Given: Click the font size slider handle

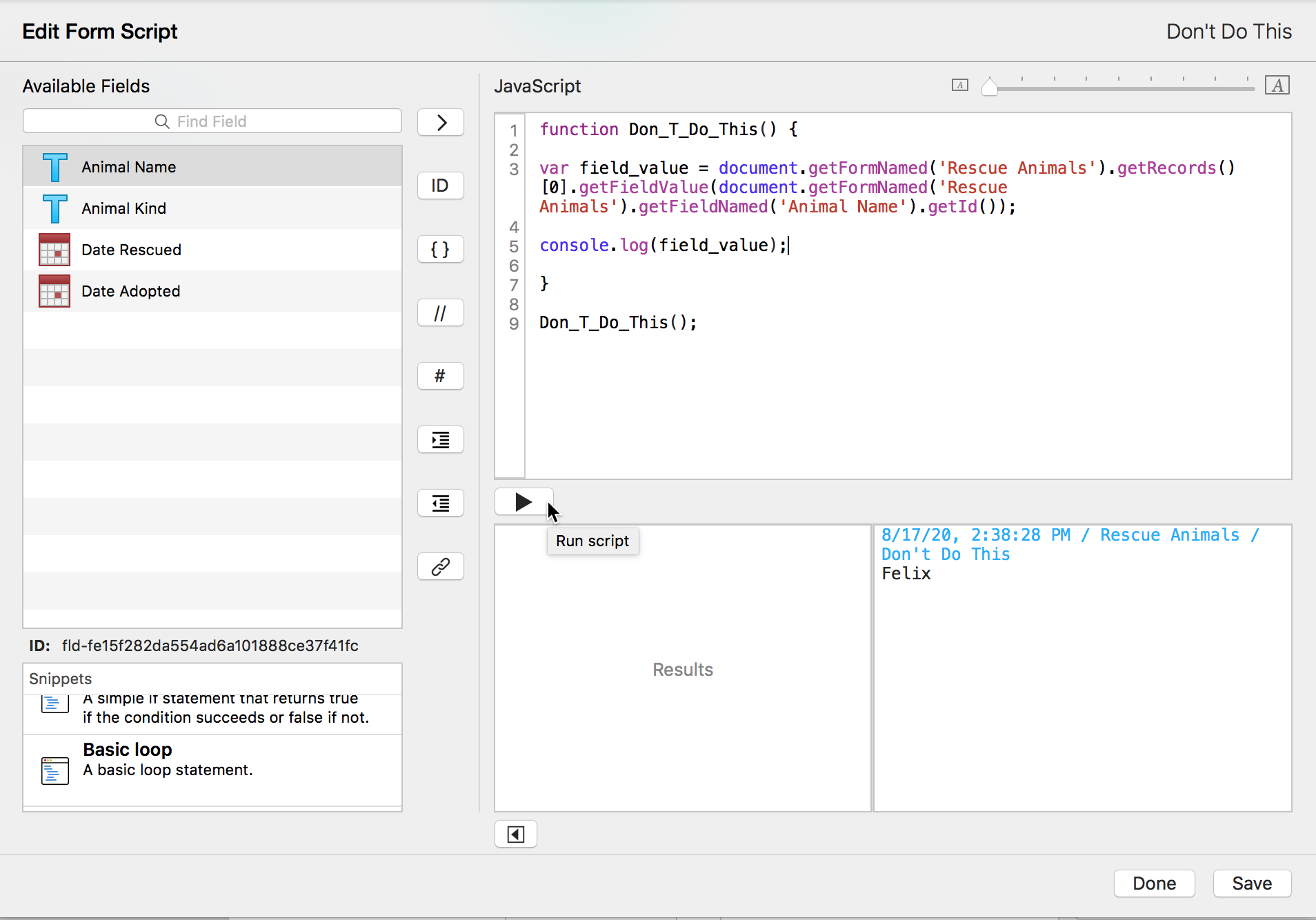Looking at the screenshot, I should [990, 87].
